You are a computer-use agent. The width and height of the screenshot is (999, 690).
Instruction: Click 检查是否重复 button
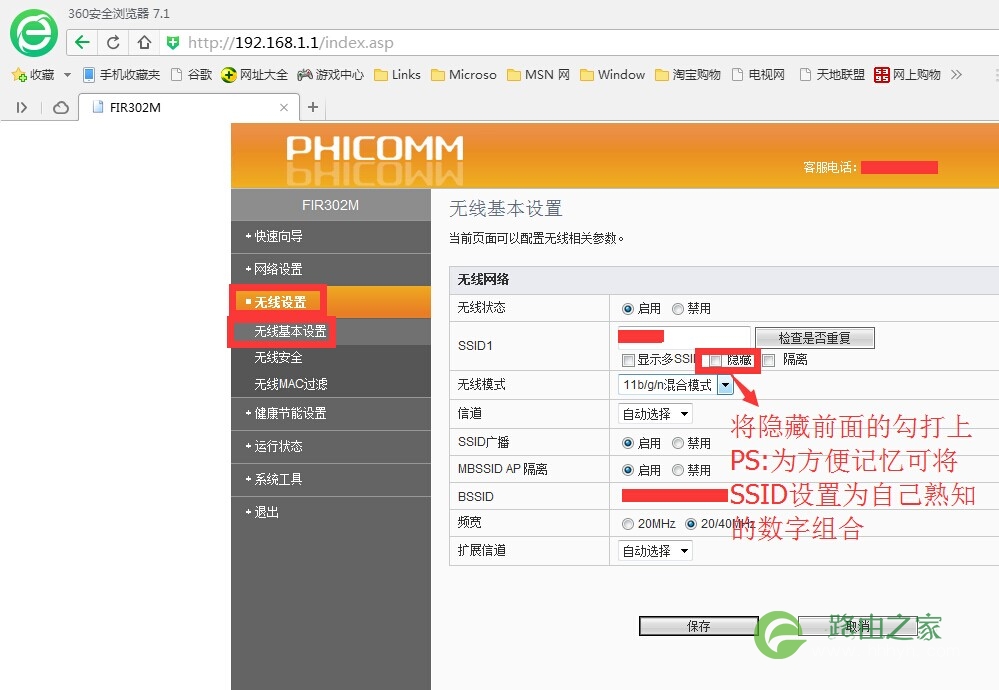pos(814,338)
